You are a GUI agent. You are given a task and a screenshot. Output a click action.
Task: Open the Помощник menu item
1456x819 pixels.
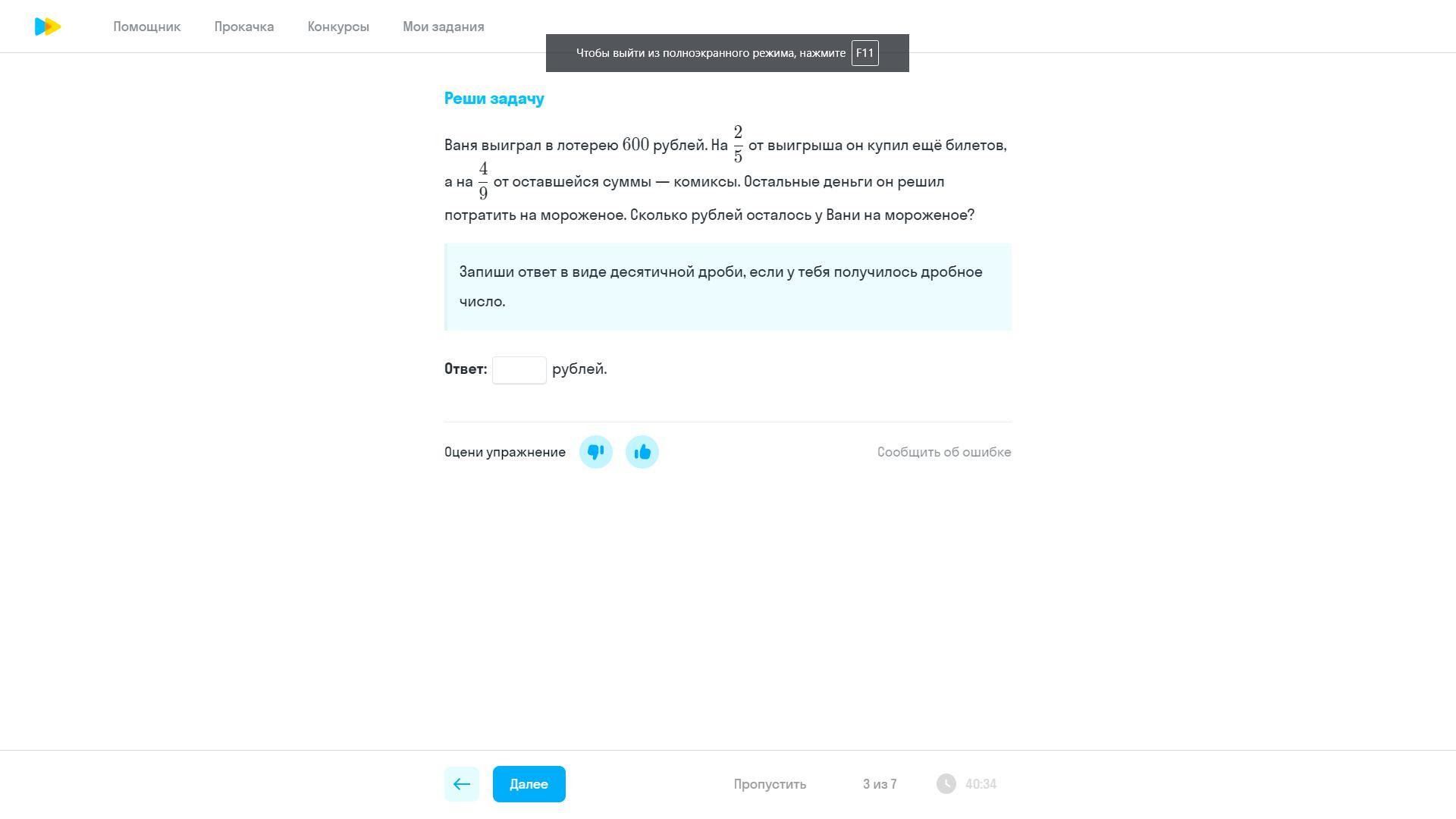point(147,27)
